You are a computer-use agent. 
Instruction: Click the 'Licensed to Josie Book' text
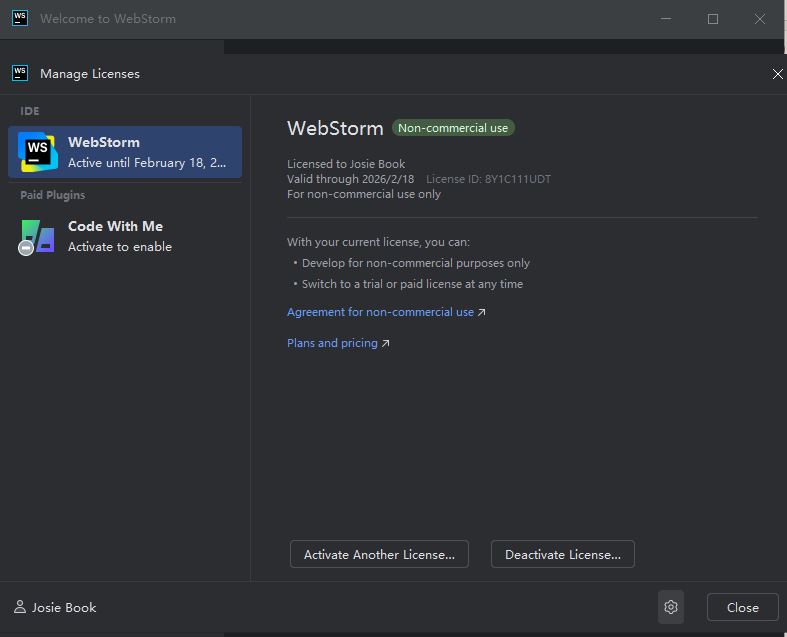pos(346,164)
